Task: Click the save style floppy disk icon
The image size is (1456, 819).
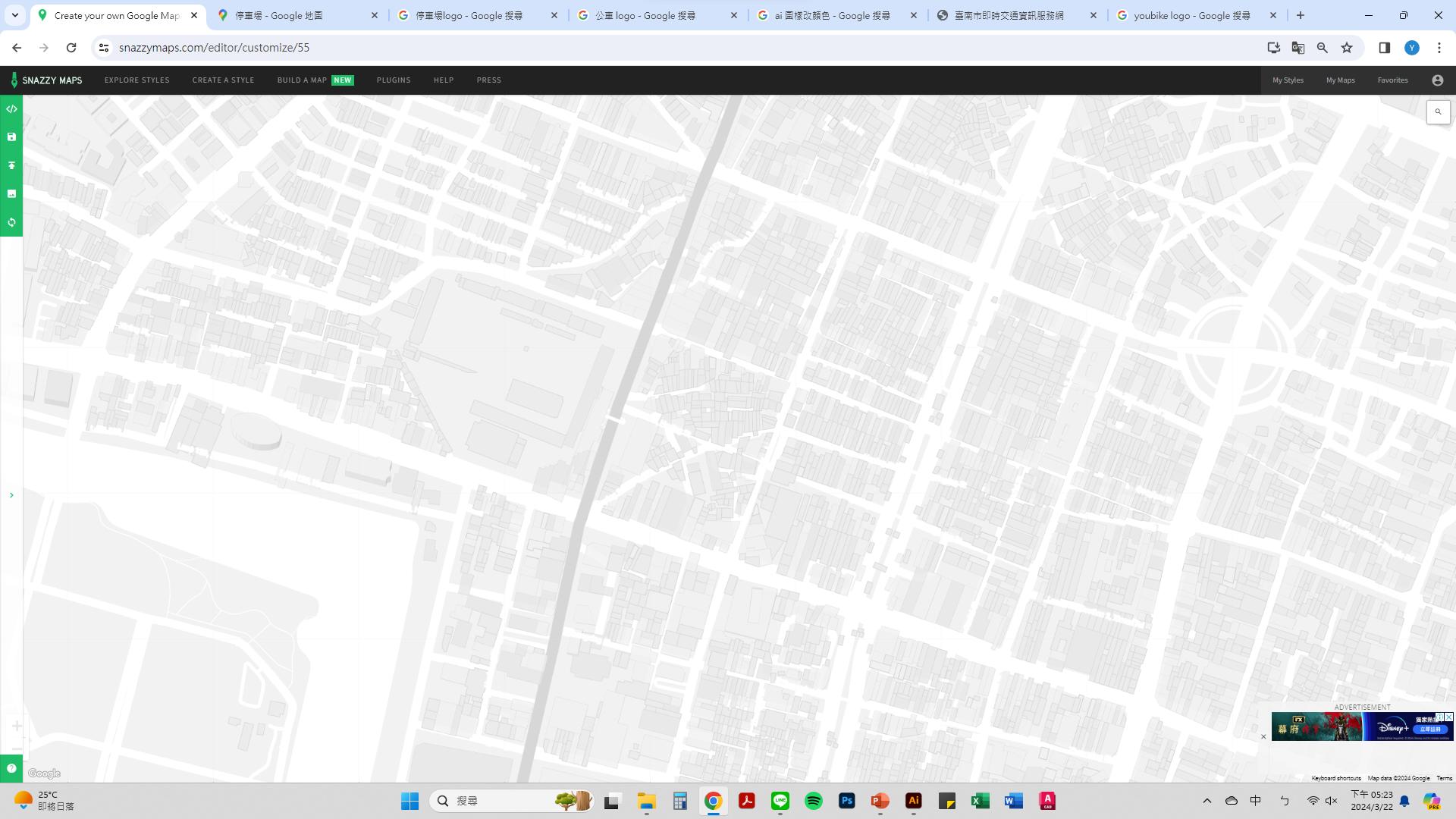Action: tap(11, 137)
